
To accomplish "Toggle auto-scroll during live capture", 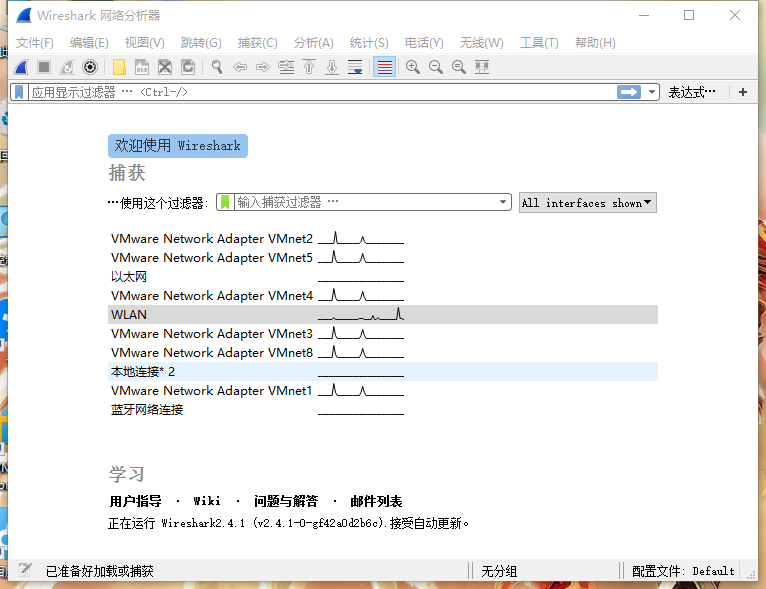I will point(355,67).
